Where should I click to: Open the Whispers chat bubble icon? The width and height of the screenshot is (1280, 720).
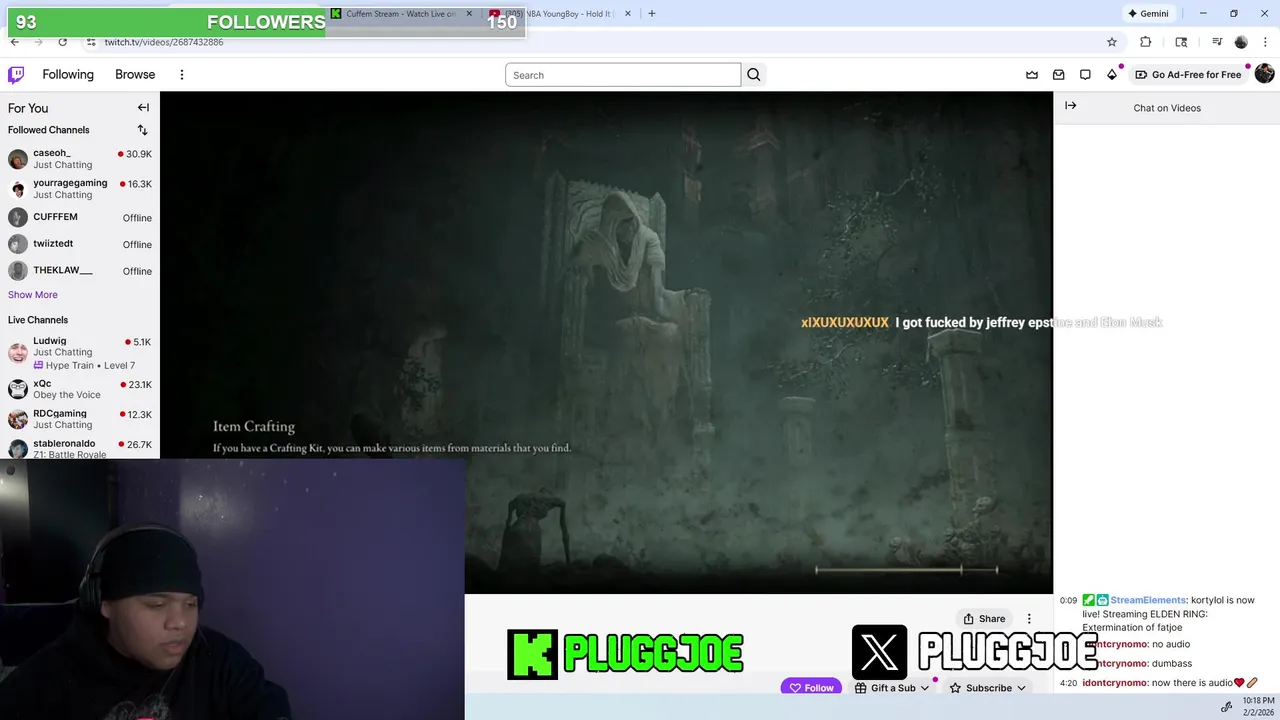[1085, 75]
